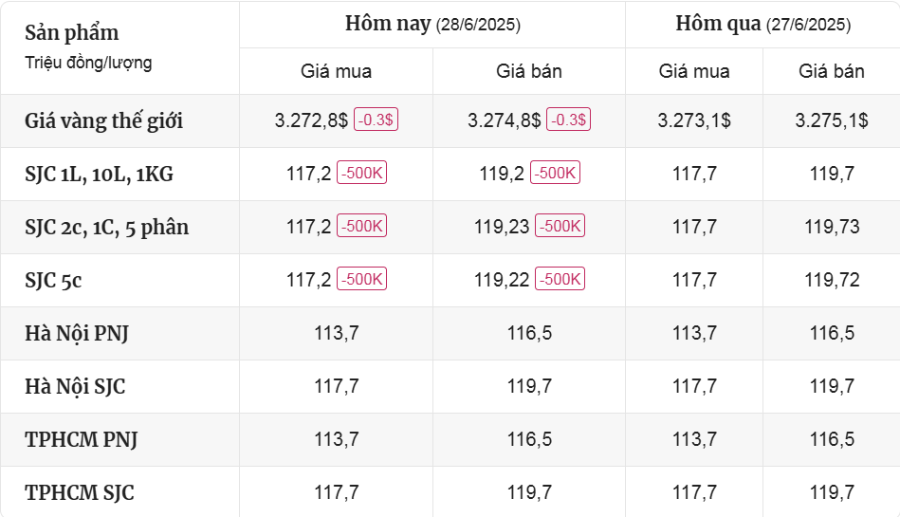Click the -500K badge next to 119,22

click(562, 280)
